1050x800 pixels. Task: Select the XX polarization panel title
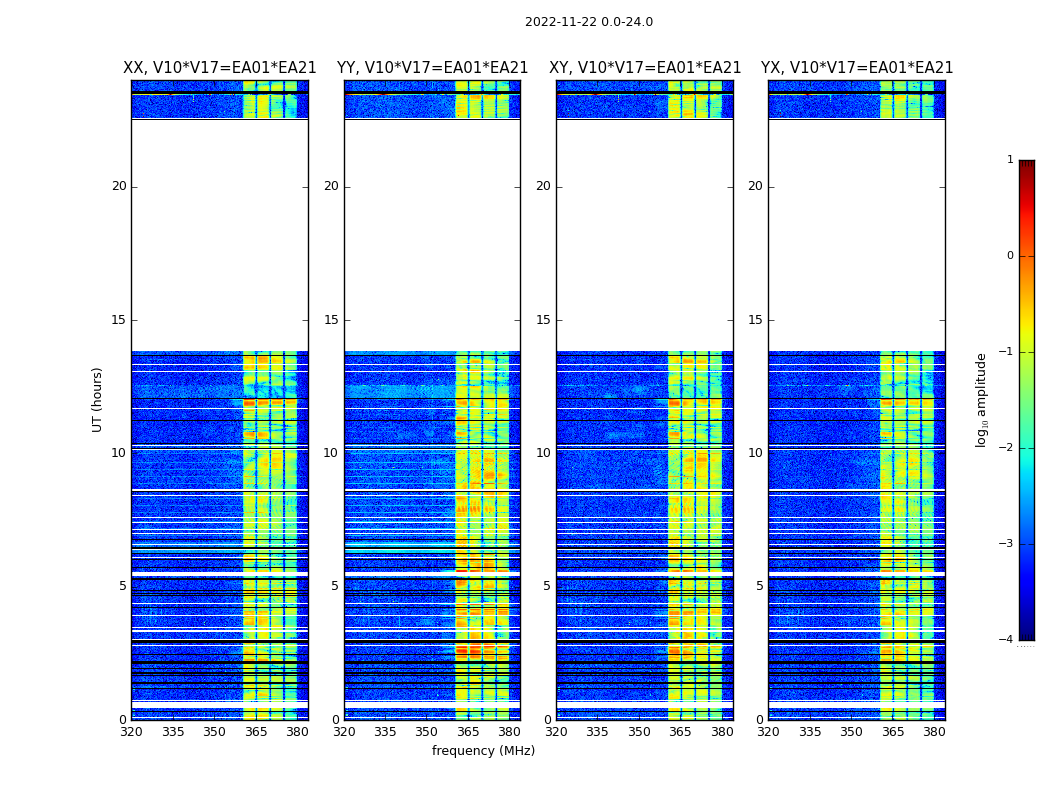pos(219,68)
